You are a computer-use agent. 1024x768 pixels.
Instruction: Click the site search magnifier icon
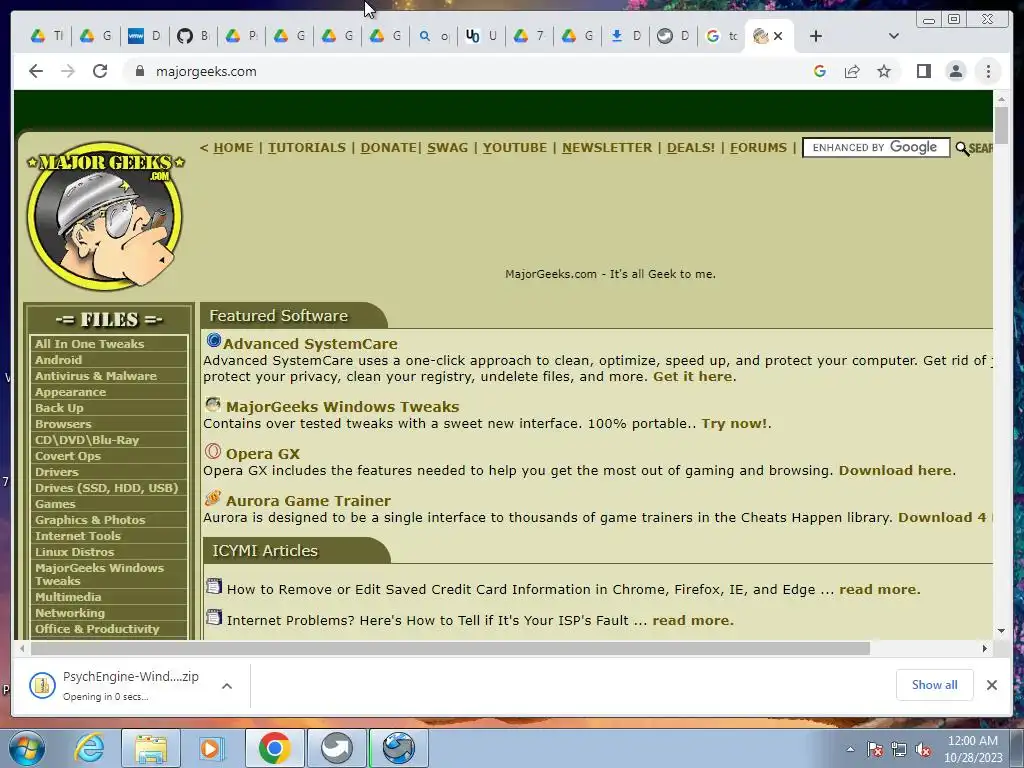(x=962, y=149)
